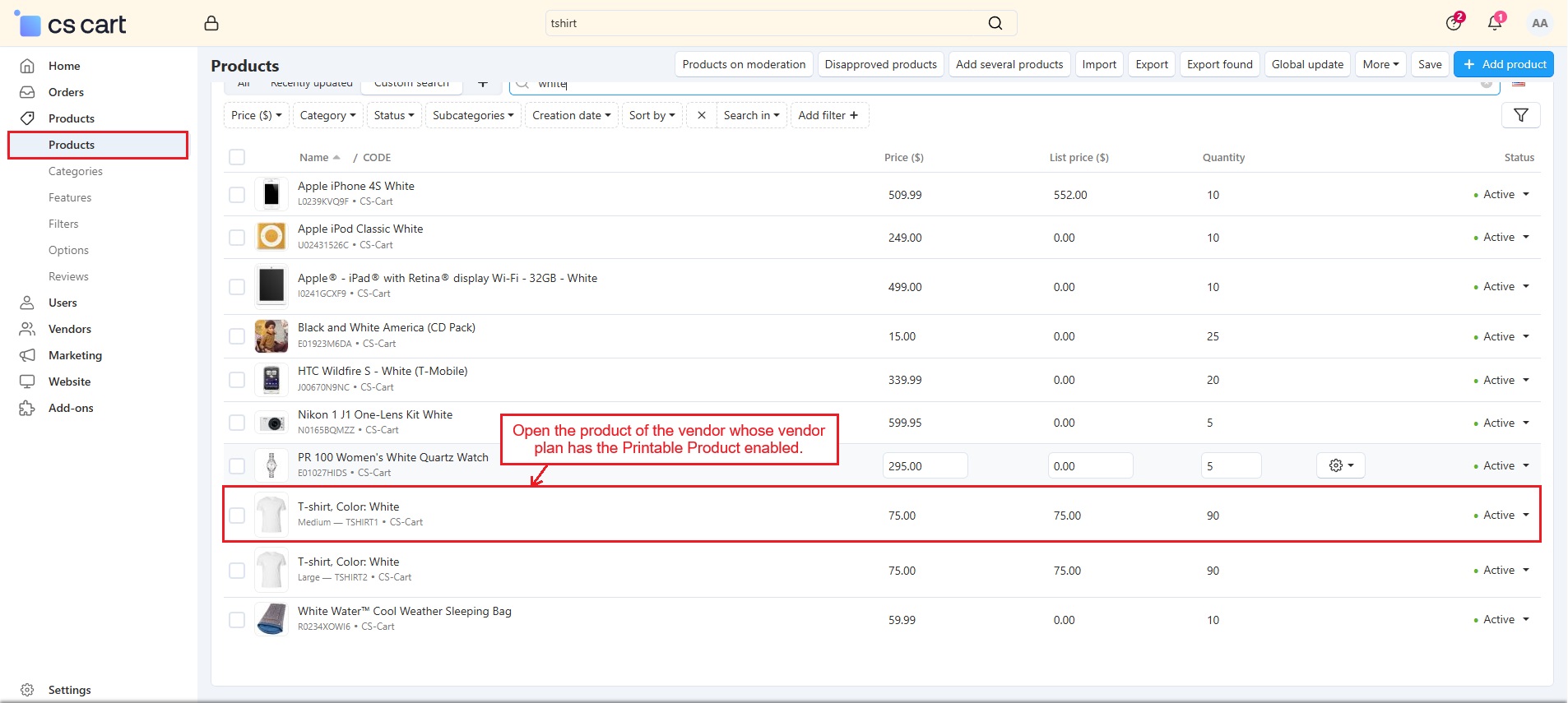This screenshot has width=1568, height=703.
Task: Open the gear menu on Quartz Watch row
Action: tap(1340, 465)
